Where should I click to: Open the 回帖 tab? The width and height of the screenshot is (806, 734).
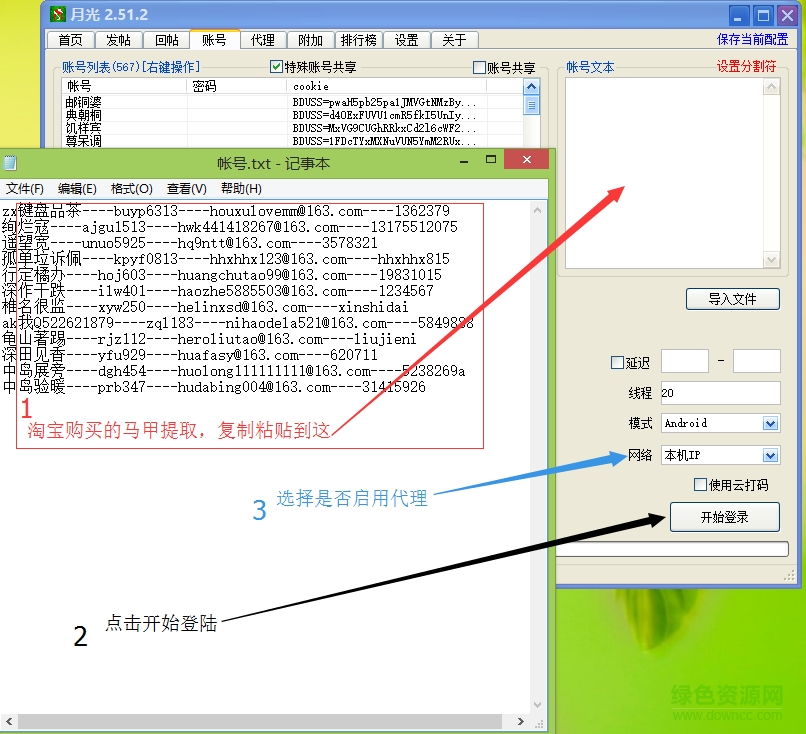point(167,40)
